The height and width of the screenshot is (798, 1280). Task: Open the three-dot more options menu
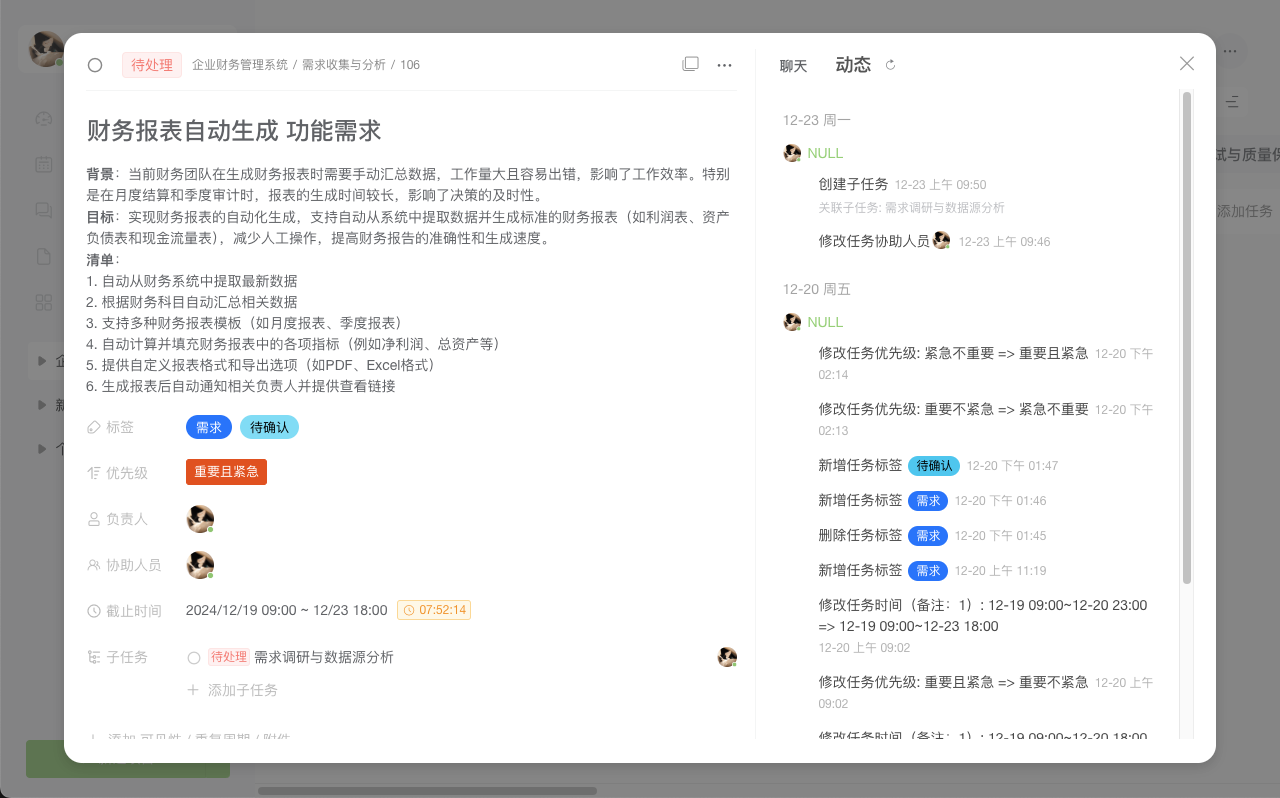point(725,65)
